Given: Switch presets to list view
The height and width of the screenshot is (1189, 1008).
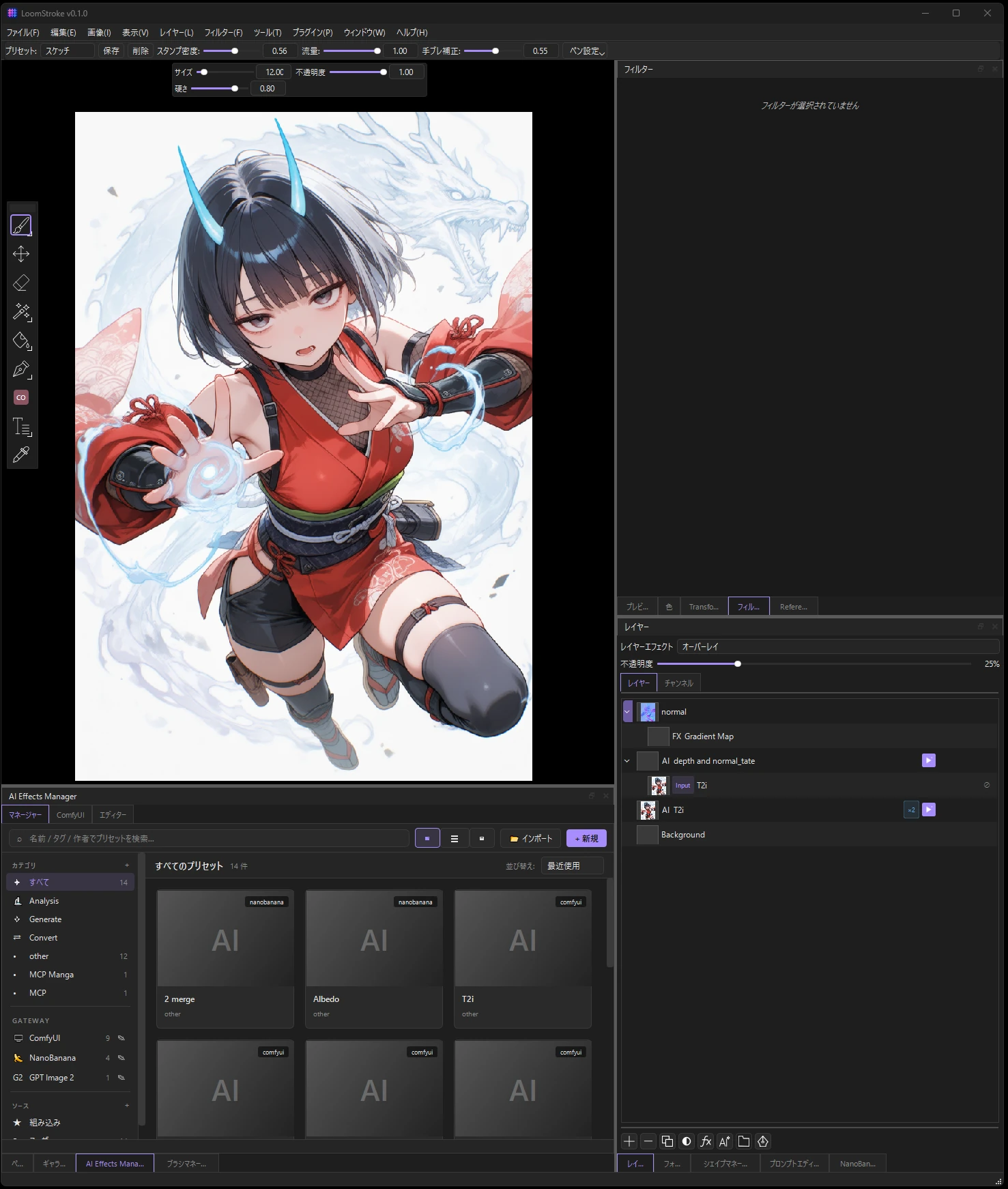Looking at the screenshot, I should pos(455,838).
